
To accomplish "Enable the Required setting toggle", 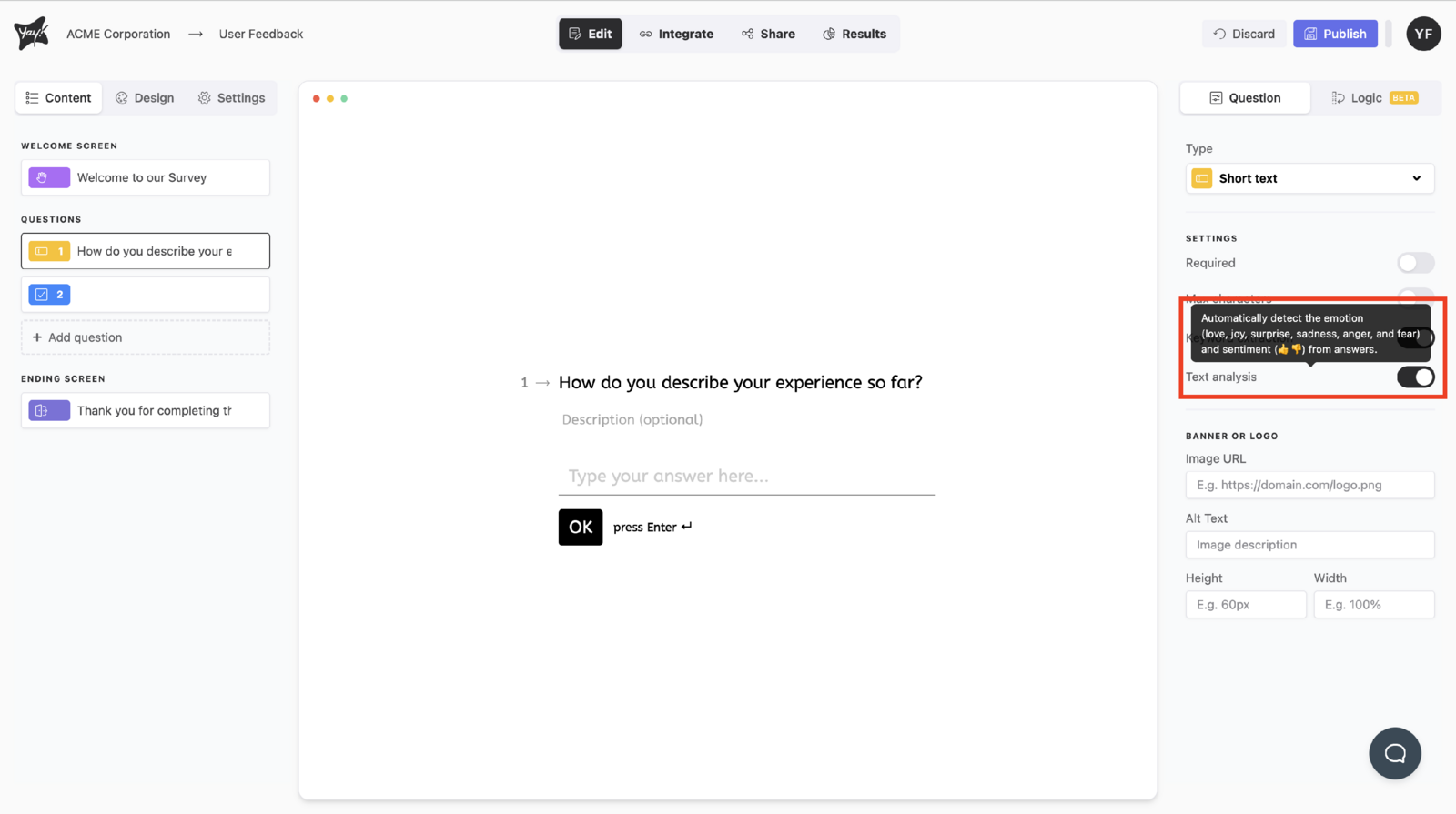I will tap(1415, 263).
